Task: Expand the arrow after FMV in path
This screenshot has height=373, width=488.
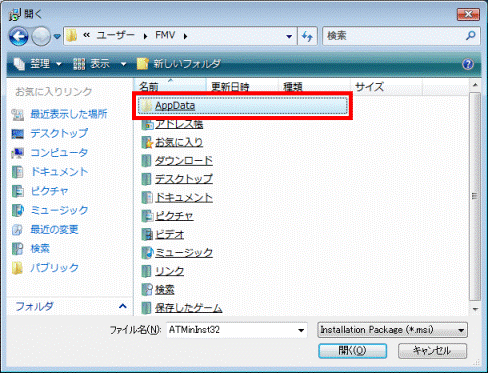Action: pos(185,36)
